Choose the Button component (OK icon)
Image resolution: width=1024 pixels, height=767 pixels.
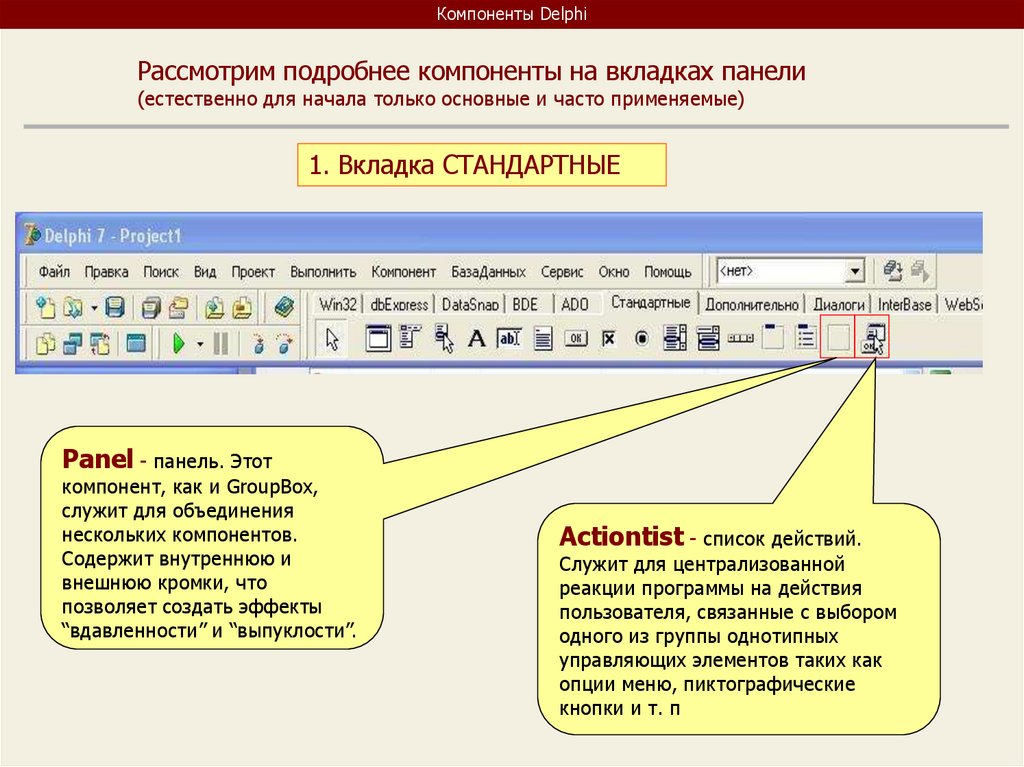(x=575, y=338)
